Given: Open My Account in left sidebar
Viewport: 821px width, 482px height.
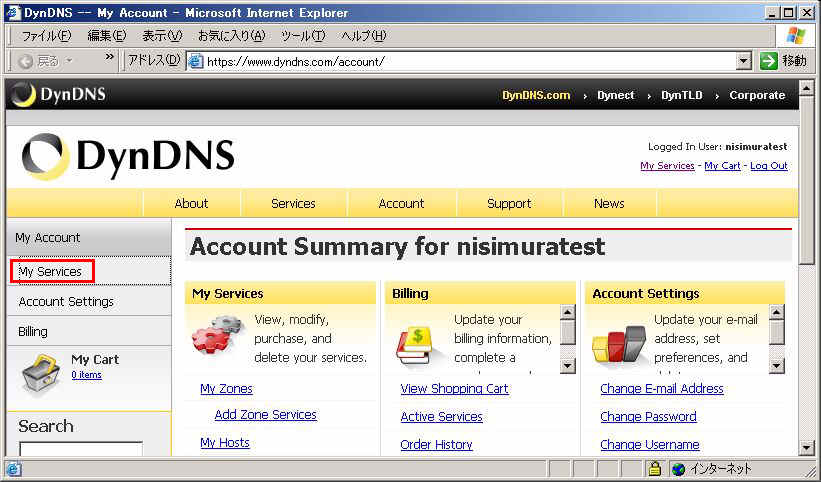Looking at the screenshot, I should pyautogui.click(x=90, y=237).
